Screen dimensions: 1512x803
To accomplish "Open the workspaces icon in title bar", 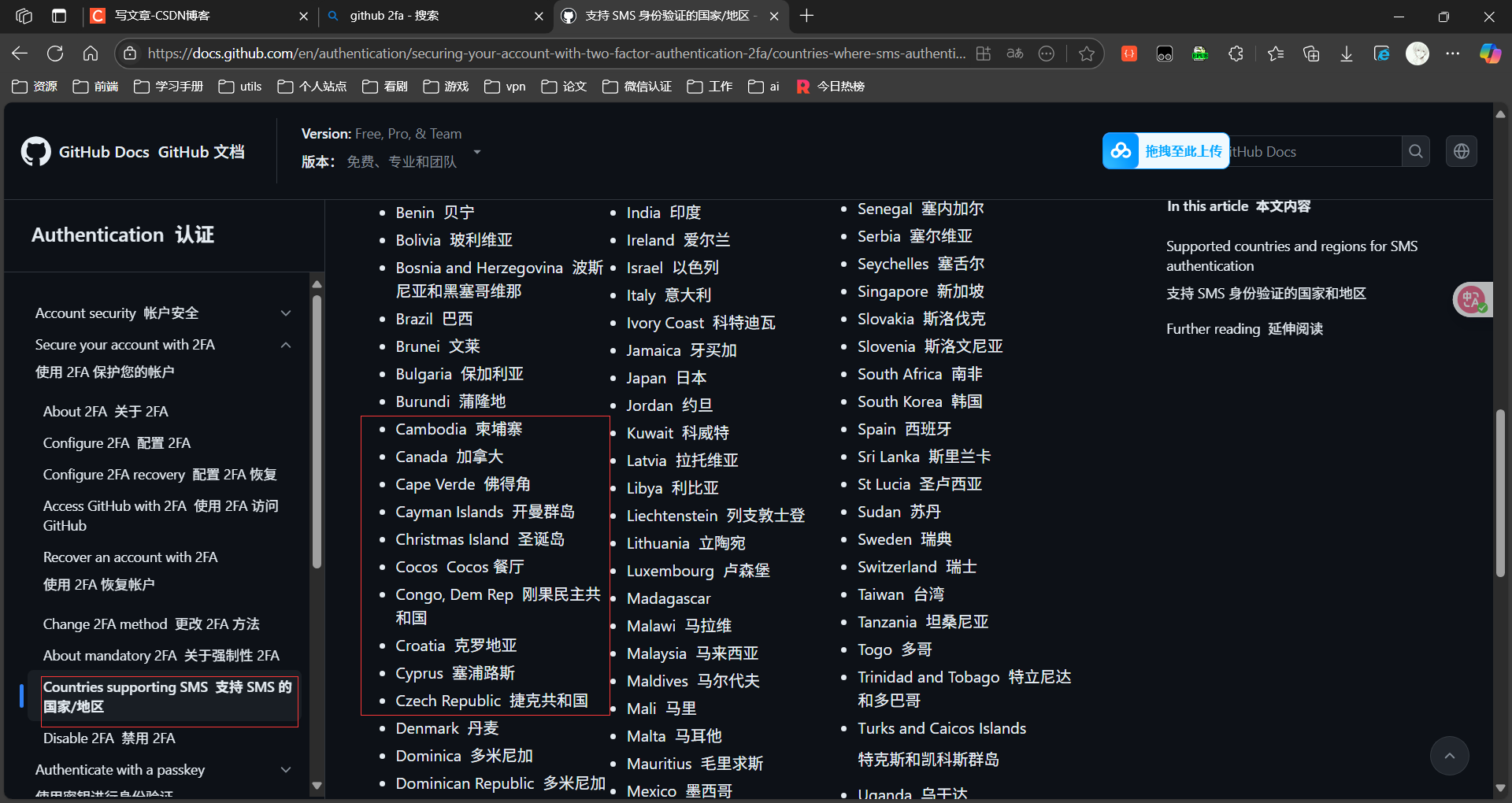I will [24, 16].
